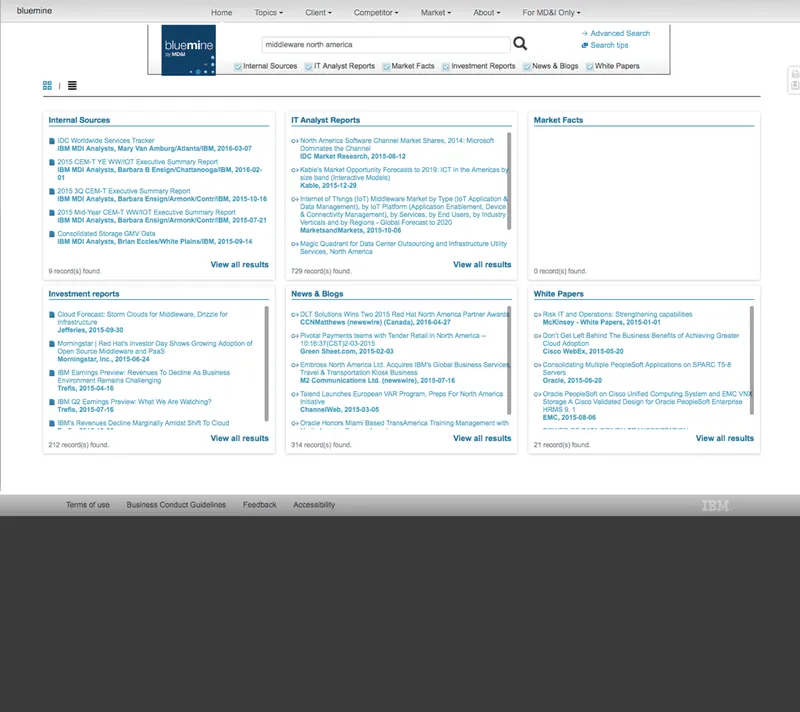Click link icon beside Kable's Market Opportunity Forecasts
The image size is (800, 712).
(294, 170)
